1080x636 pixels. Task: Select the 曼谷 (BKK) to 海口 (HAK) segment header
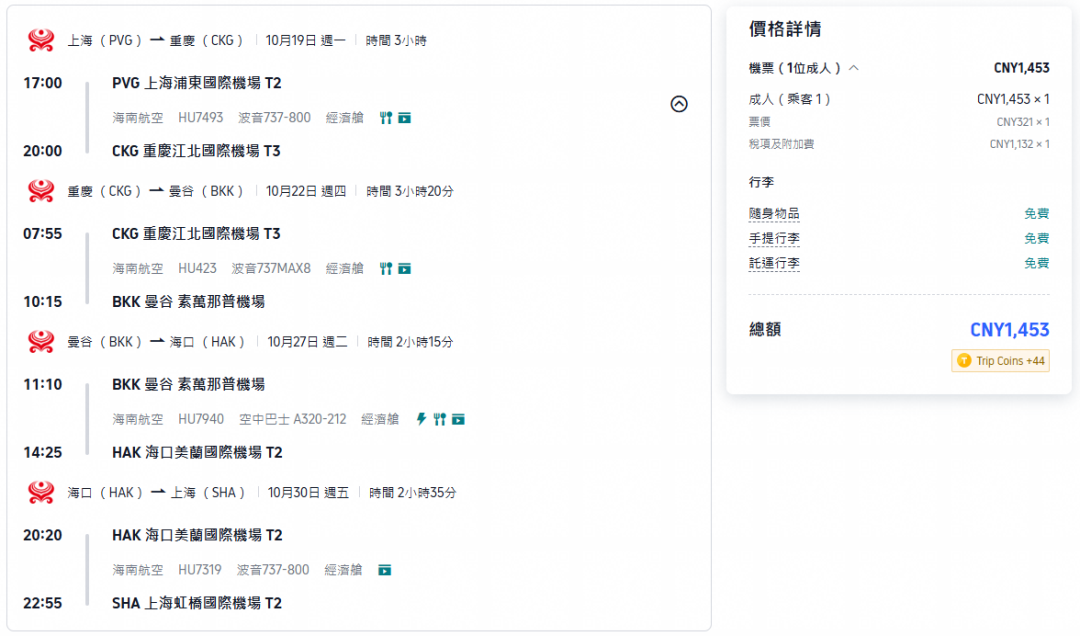click(x=260, y=342)
